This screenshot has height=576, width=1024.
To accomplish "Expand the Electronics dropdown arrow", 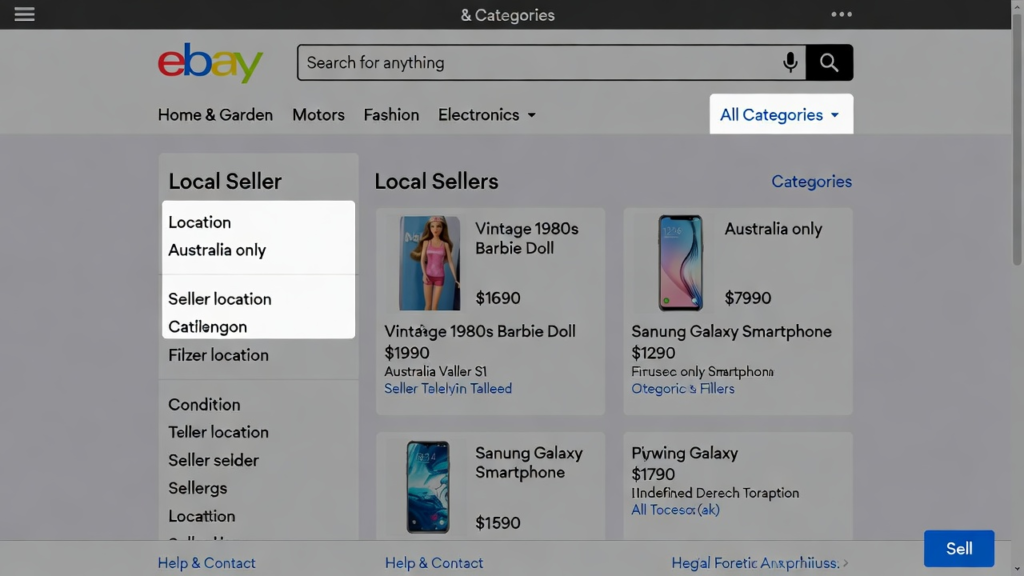I will tap(532, 115).
